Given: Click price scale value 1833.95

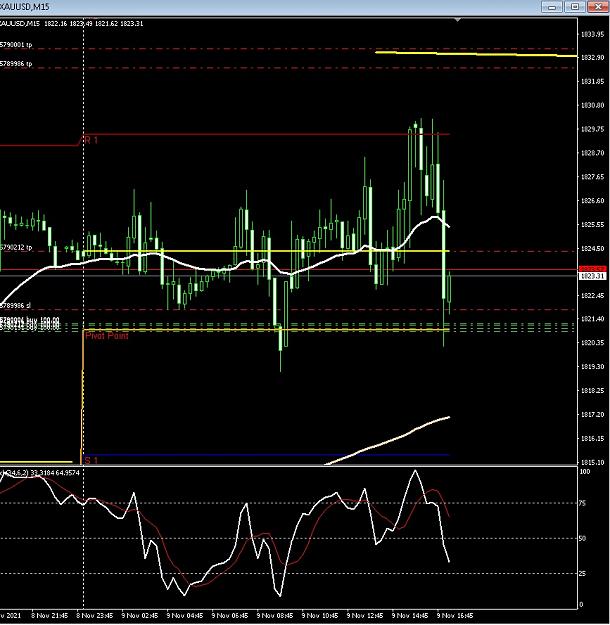Looking at the screenshot, I should tap(592, 34).
